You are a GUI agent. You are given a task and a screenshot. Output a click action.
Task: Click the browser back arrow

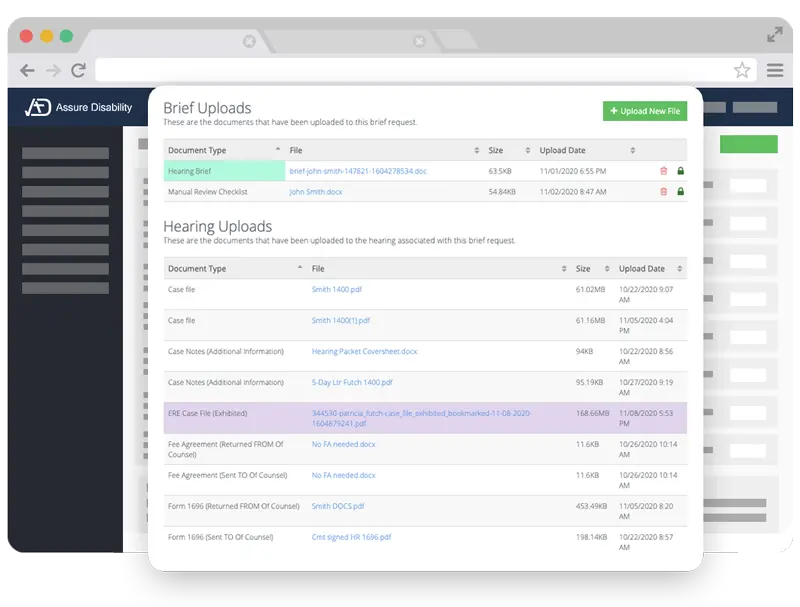click(28, 70)
